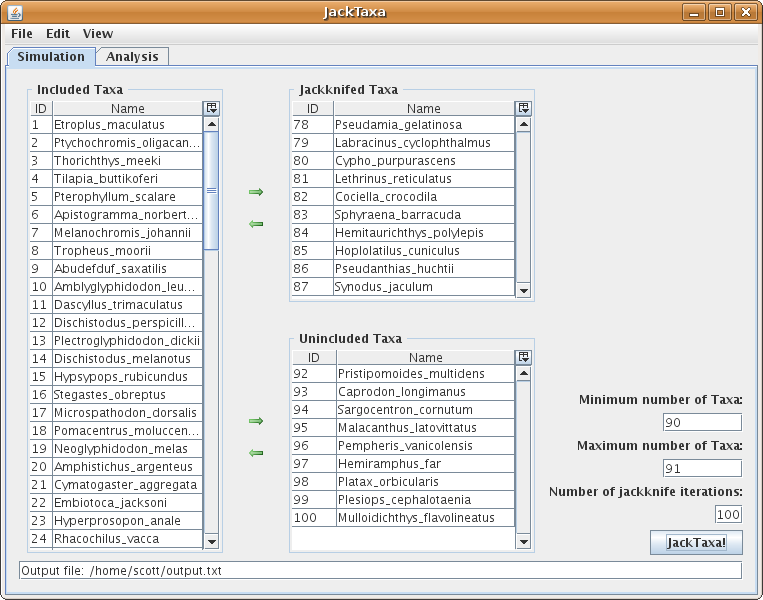The width and height of the screenshot is (763, 600).
Task: Switch to the Analysis tab
Action: tap(132, 56)
